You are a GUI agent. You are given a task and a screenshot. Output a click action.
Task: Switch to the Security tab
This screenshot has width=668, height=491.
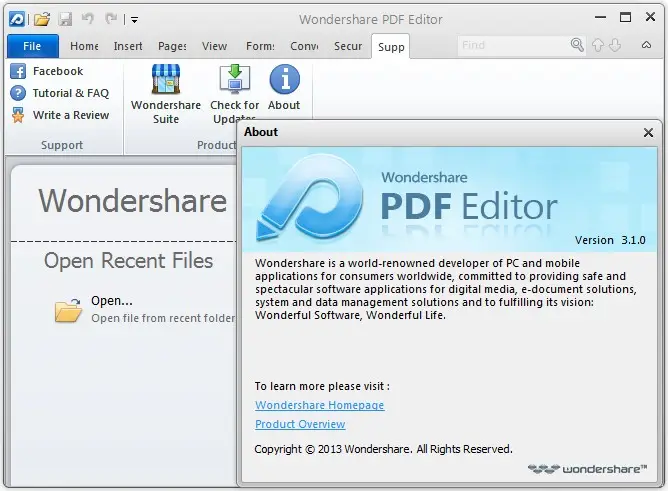tap(348, 46)
